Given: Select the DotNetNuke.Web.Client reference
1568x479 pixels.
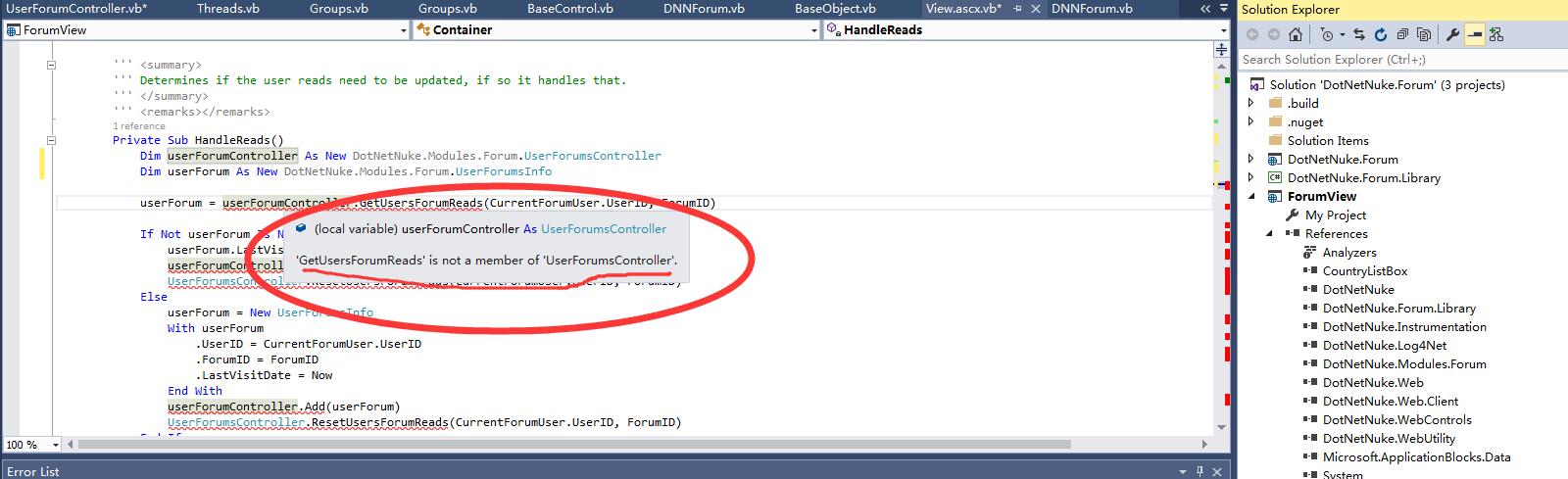Looking at the screenshot, I should (1391, 401).
